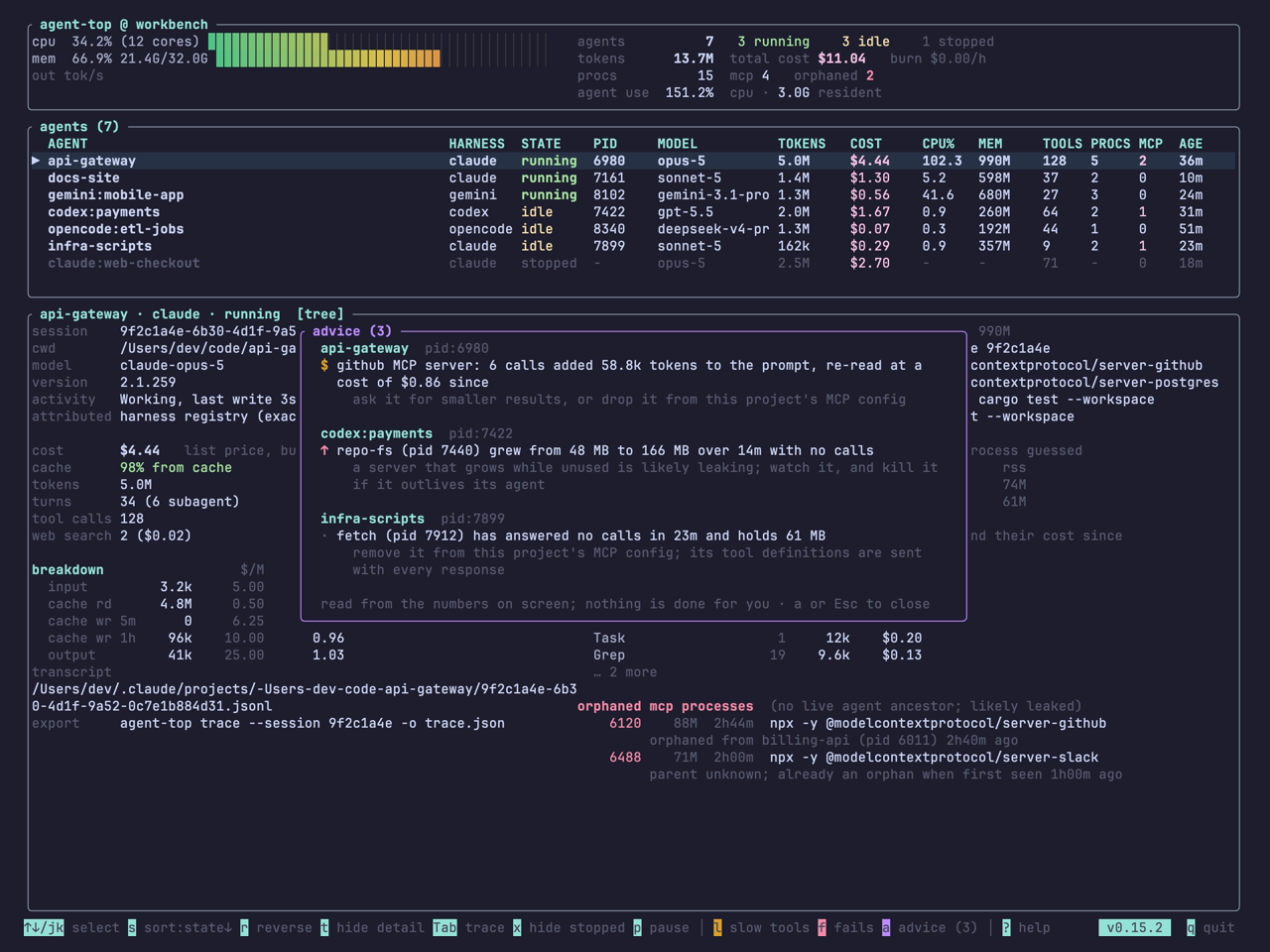The height and width of the screenshot is (952, 1270).
Task: Click '98% from cache' value
Action: click(176, 467)
